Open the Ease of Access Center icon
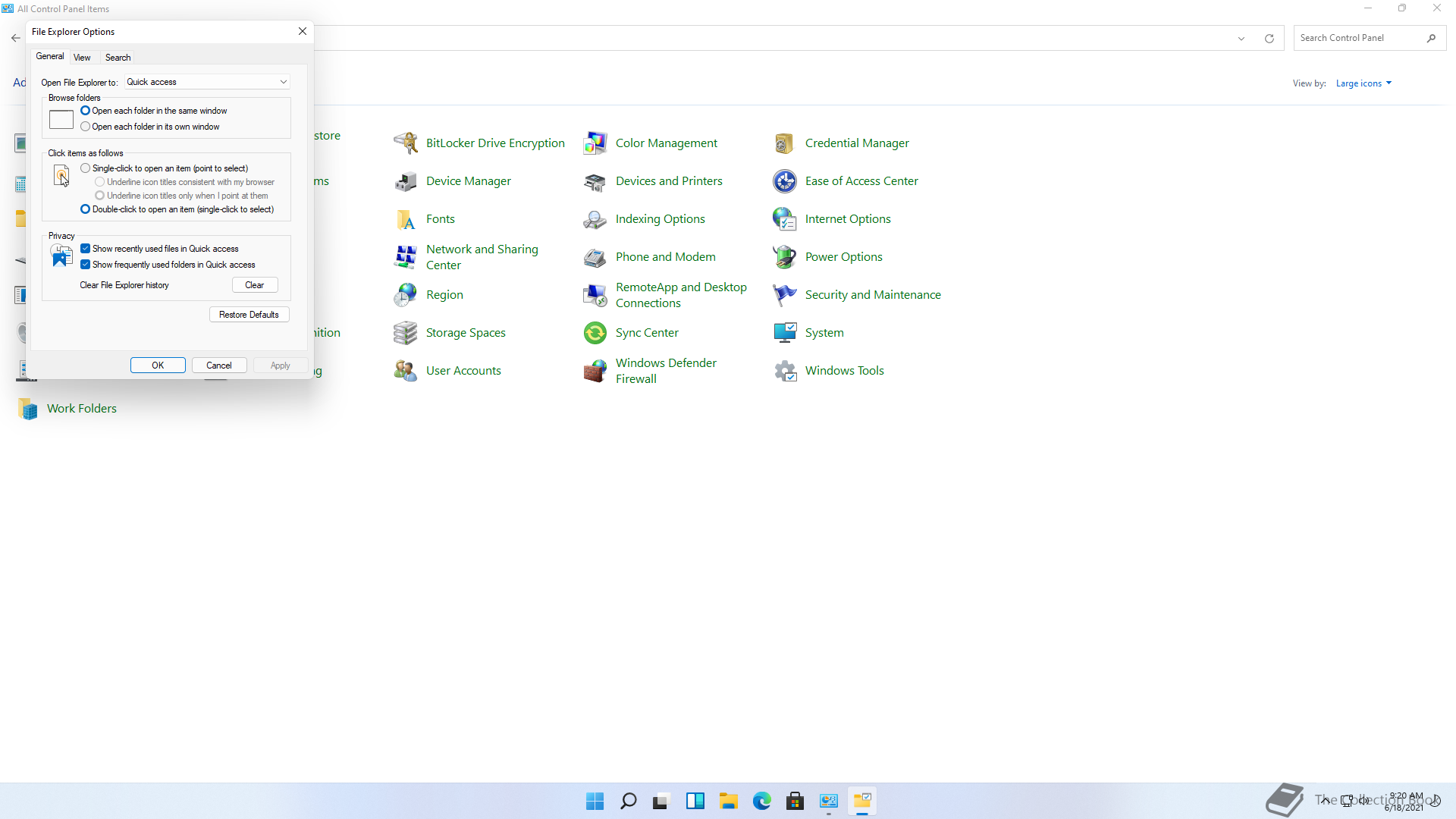The height and width of the screenshot is (819, 1456). [x=785, y=180]
